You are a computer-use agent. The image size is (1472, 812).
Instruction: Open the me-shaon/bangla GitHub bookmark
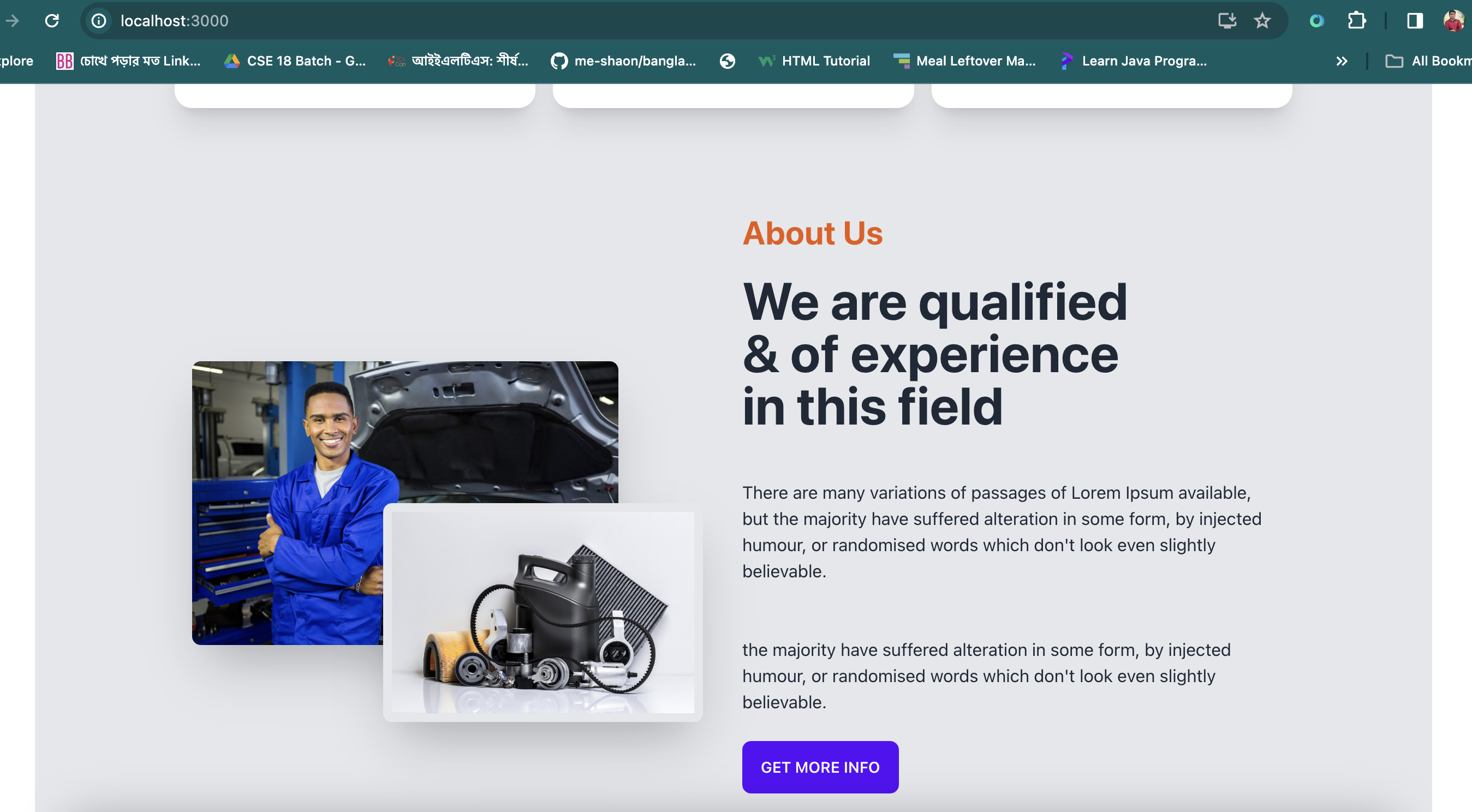623,61
